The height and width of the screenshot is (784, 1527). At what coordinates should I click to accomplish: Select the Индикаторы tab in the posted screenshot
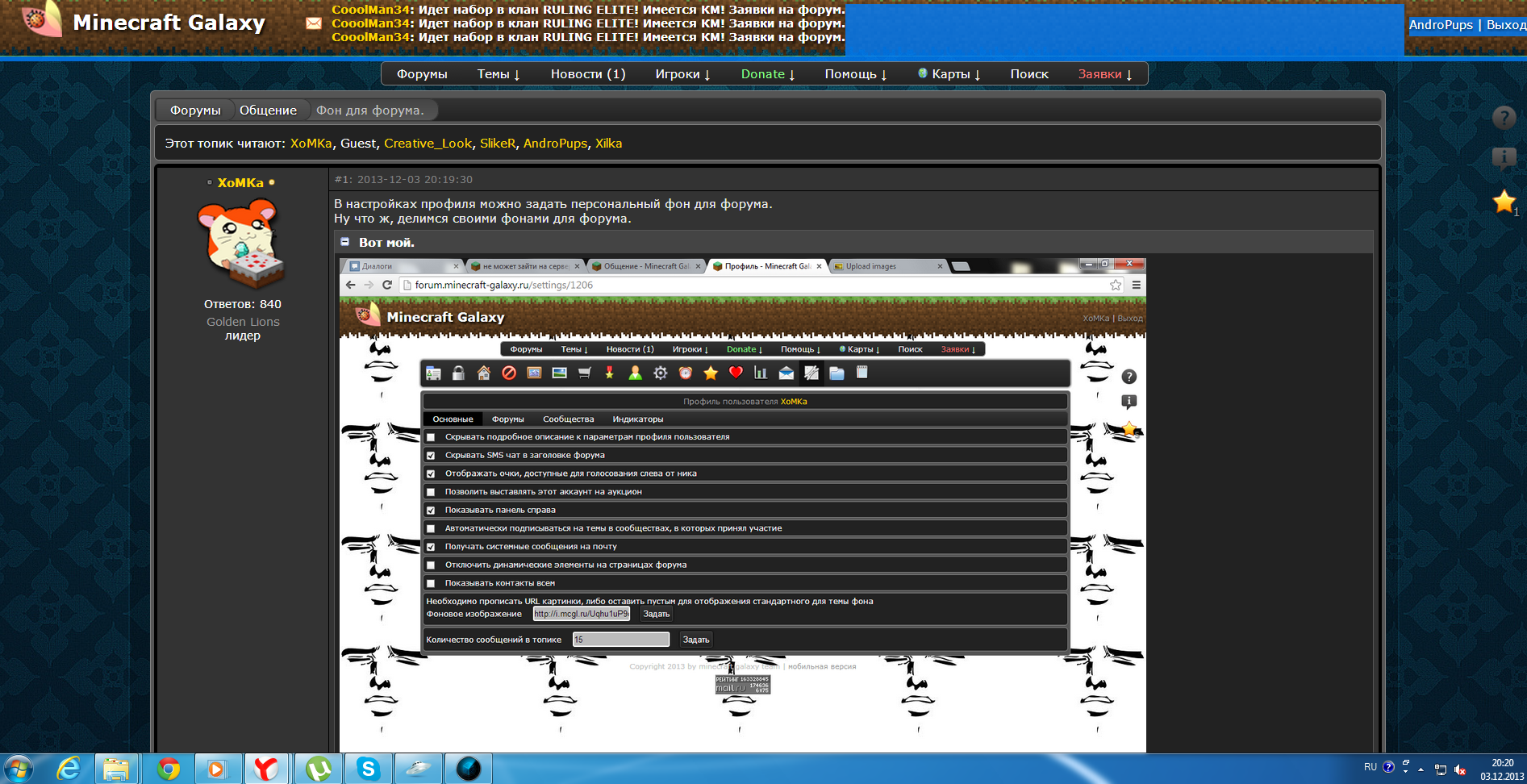pos(637,419)
